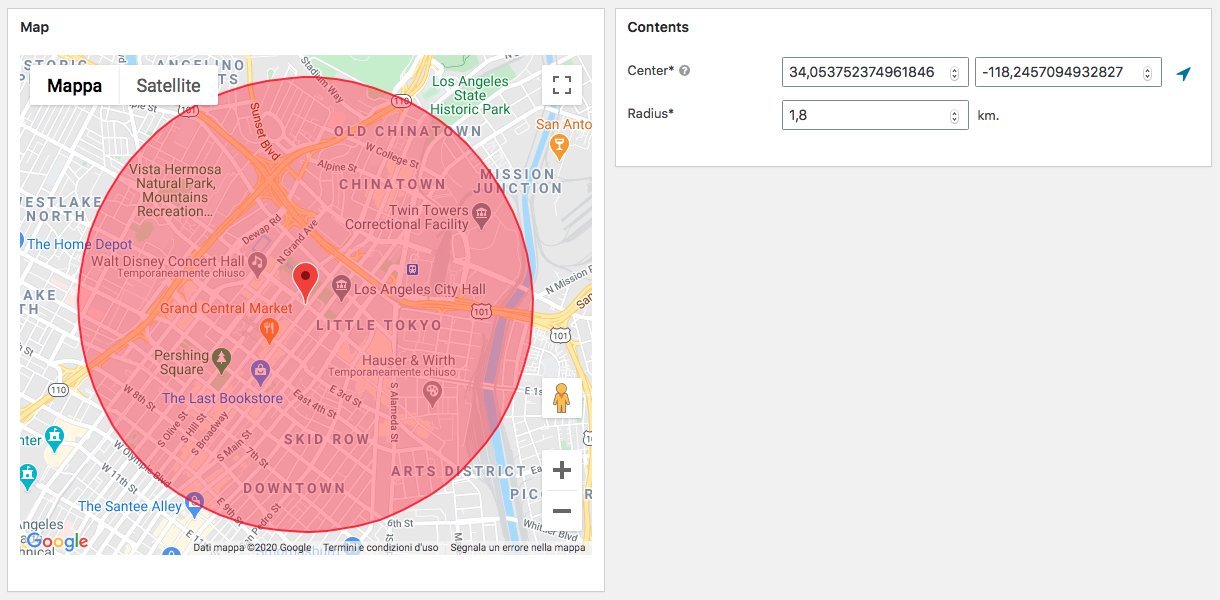This screenshot has width=1220, height=600.
Task: Adjust radius using its stepper arrows
Action: click(x=954, y=115)
